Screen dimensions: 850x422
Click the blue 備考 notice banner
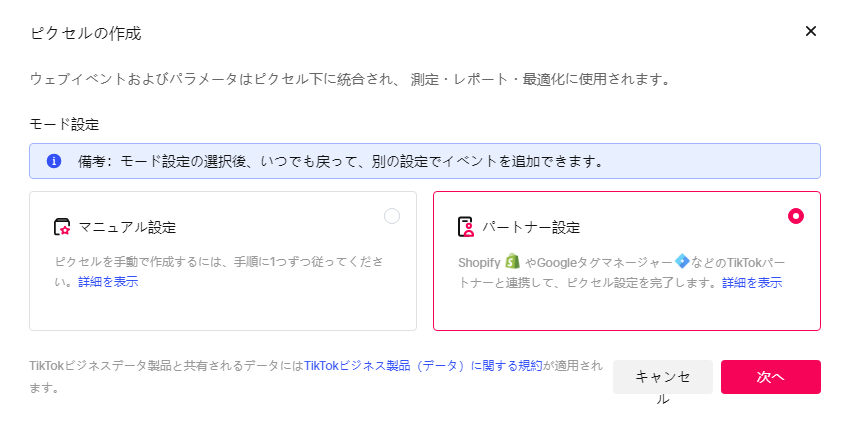pyautogui.click(x=425, y=161)
